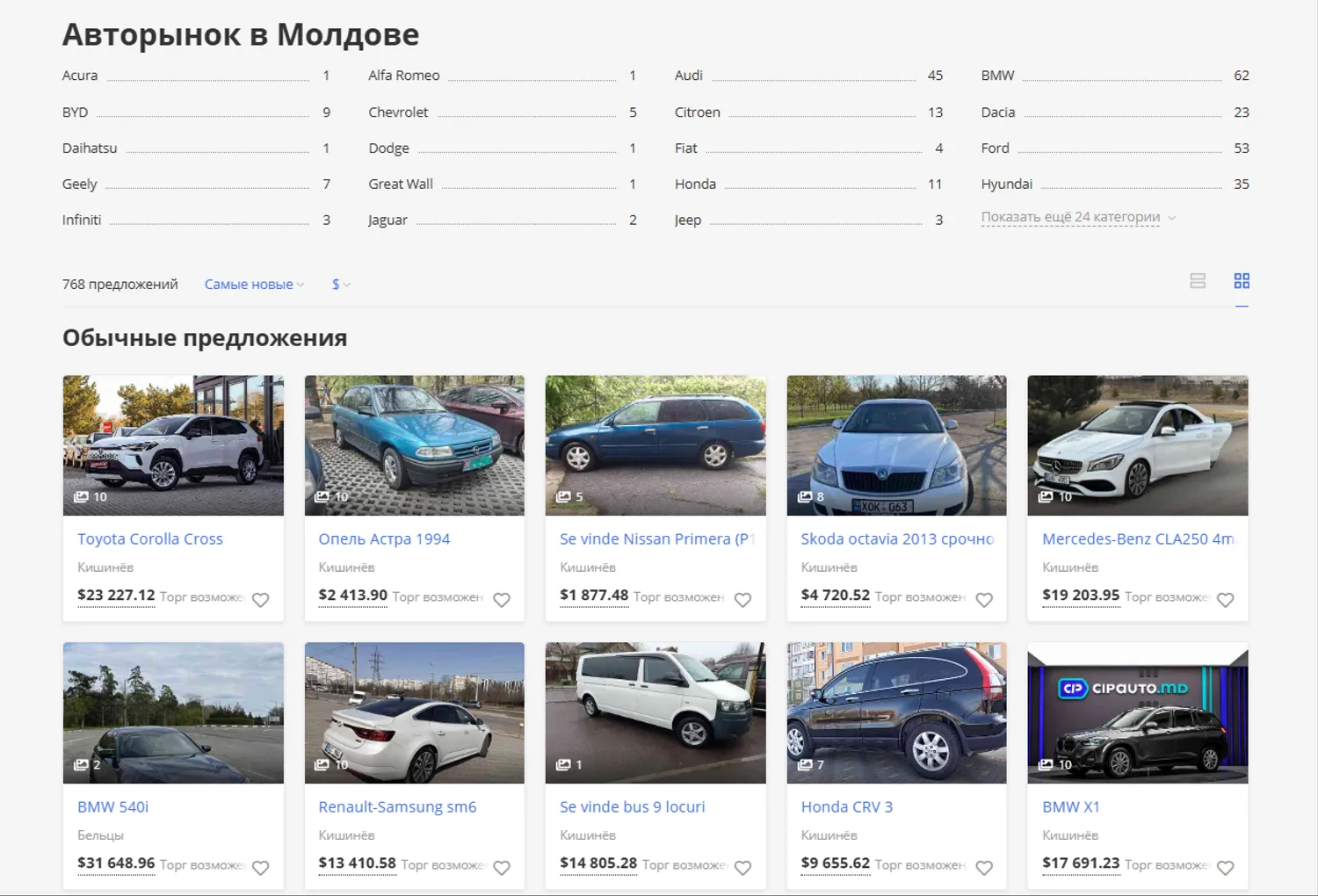Browse Honda category listings
The image size is (1318, 896).
(x=696, y=184)
